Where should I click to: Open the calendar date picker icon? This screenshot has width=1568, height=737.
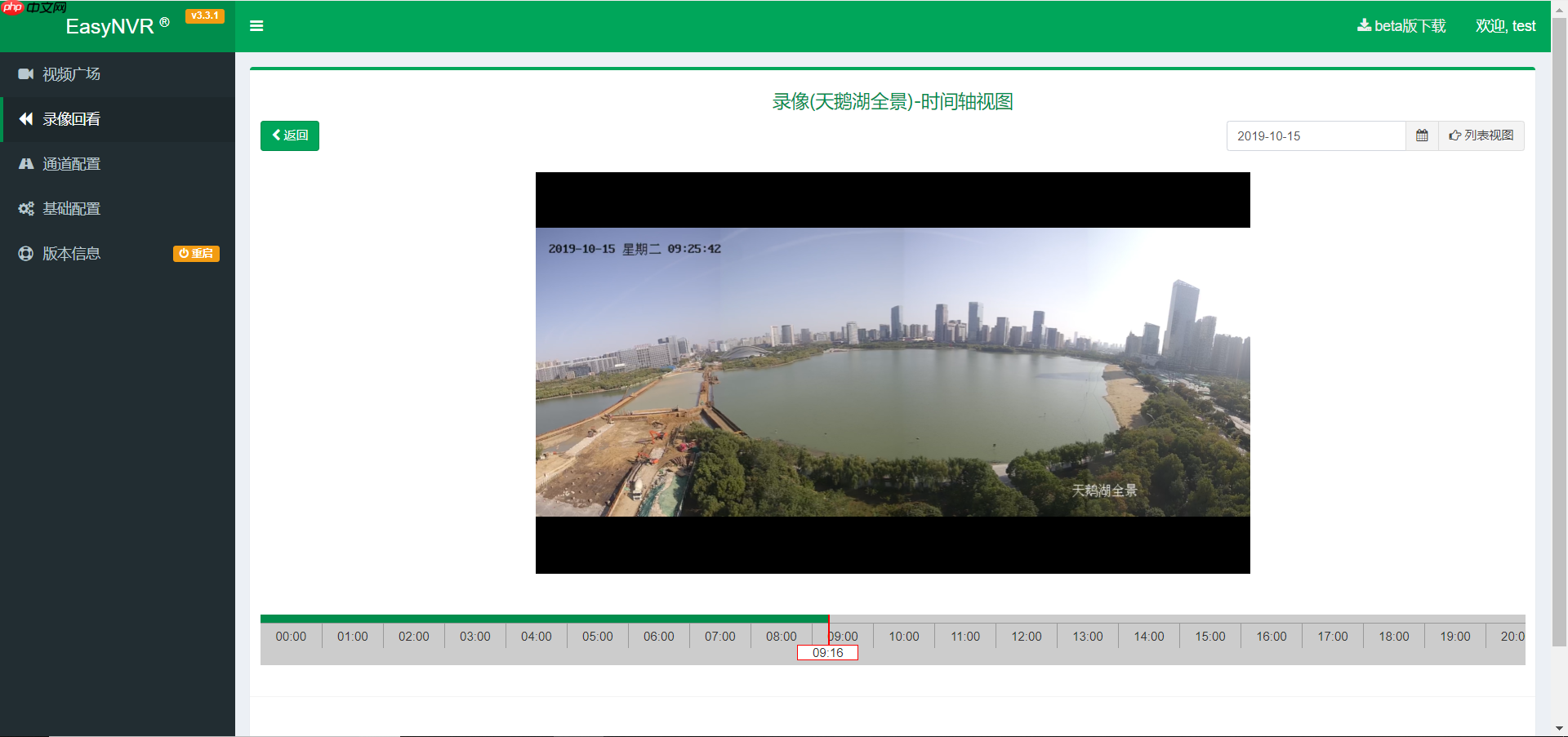tap(1421, 135)
